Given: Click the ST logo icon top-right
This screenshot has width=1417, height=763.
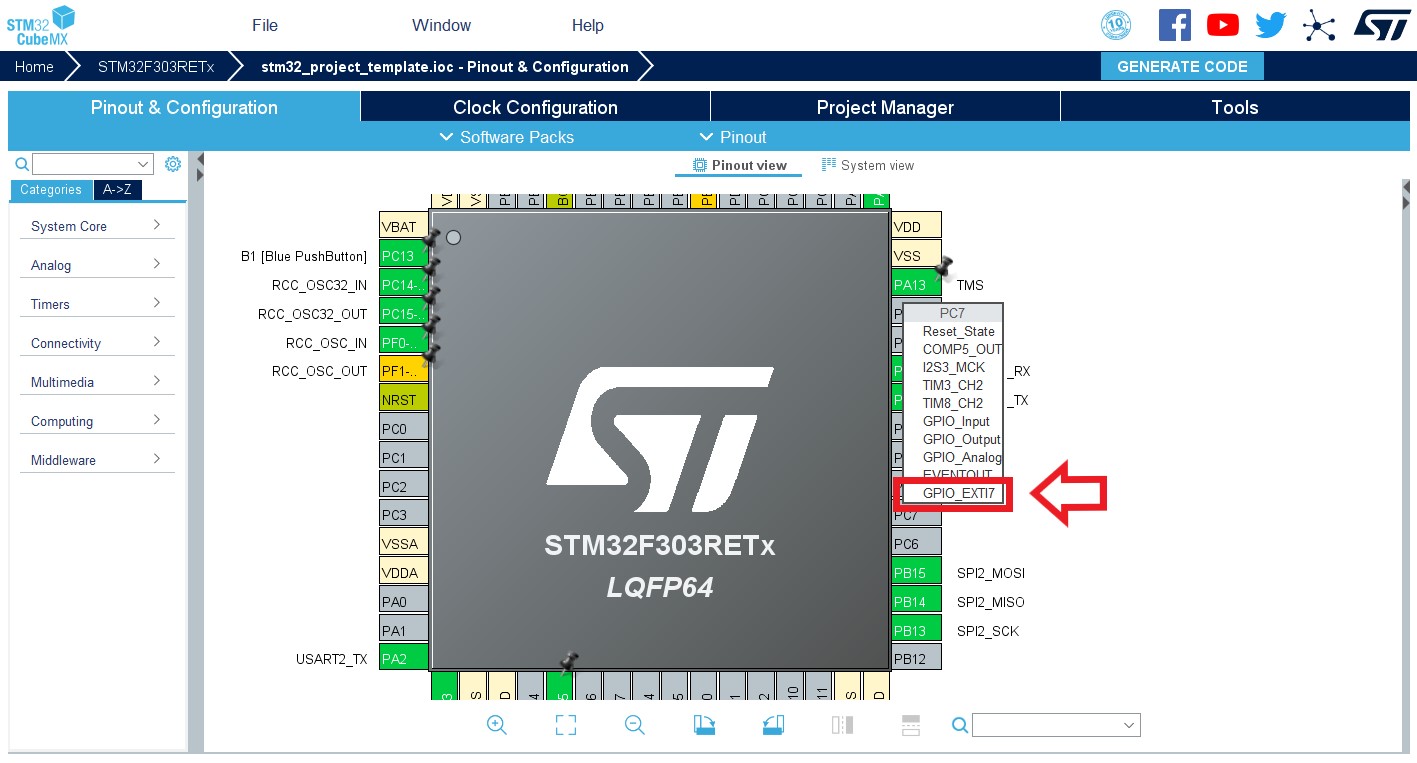Looking at the screenshot, I should pos(1381,25).
